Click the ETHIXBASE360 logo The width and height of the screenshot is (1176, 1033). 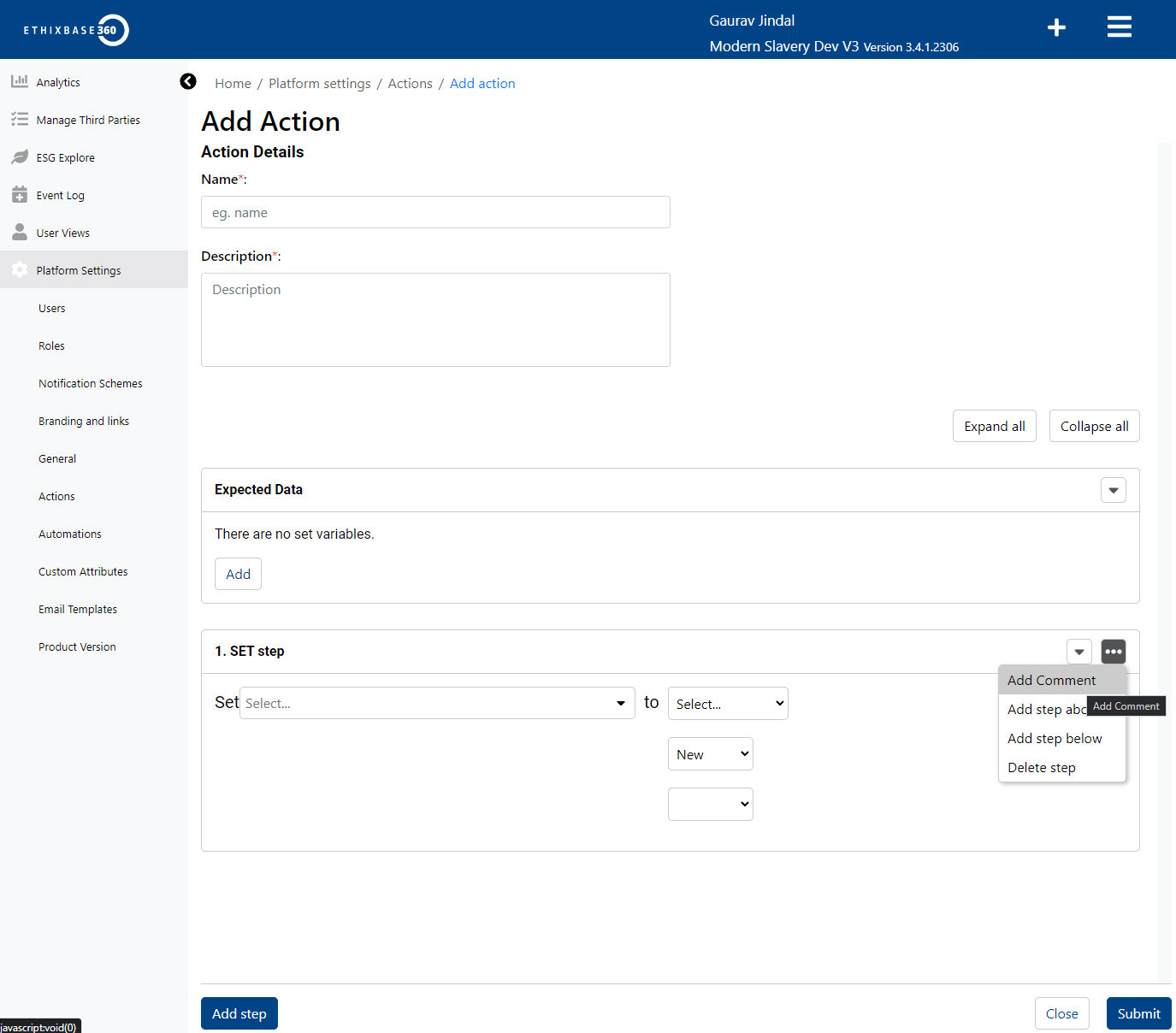[74, 29]
